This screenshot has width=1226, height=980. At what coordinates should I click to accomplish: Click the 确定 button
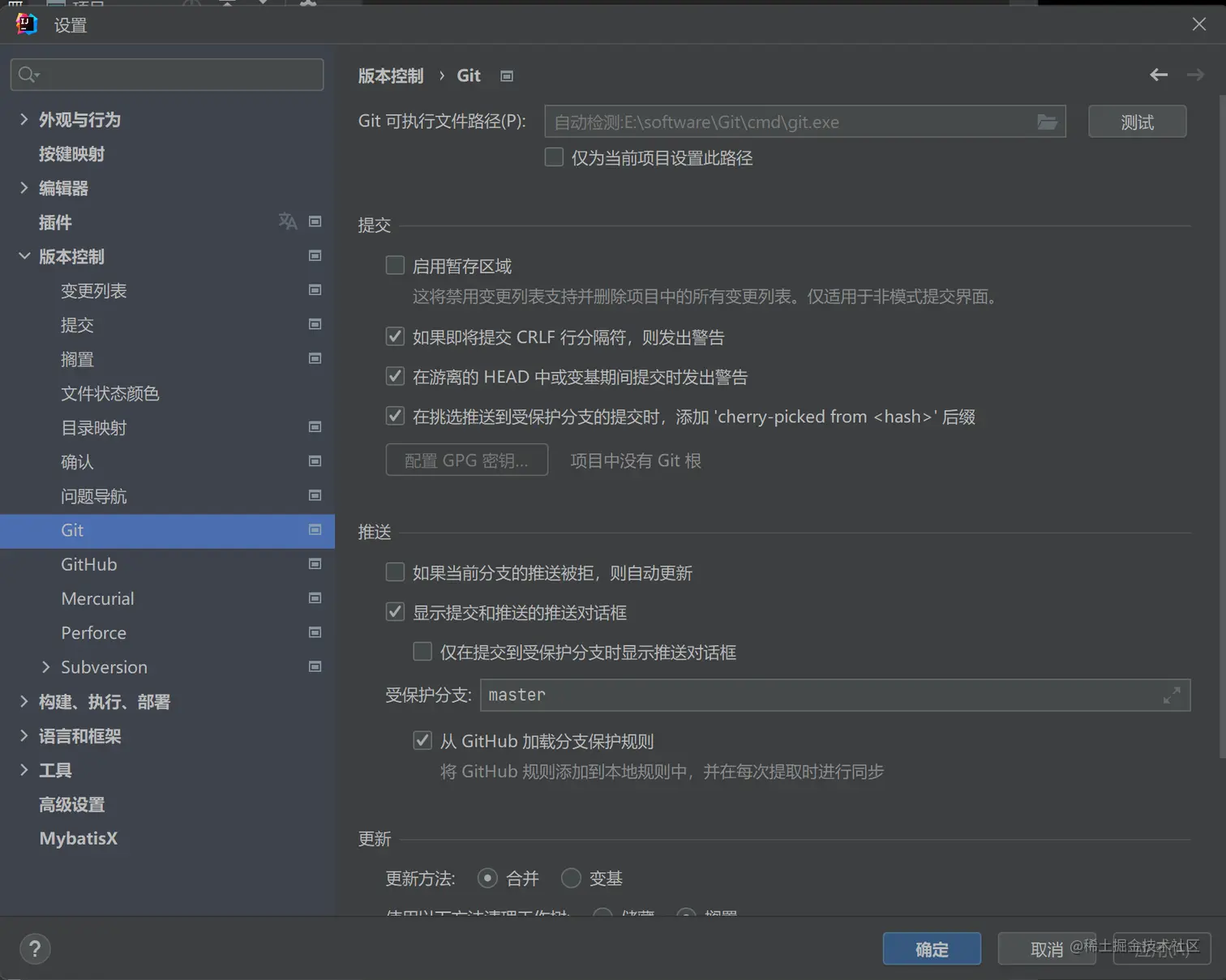coord(932,948)
